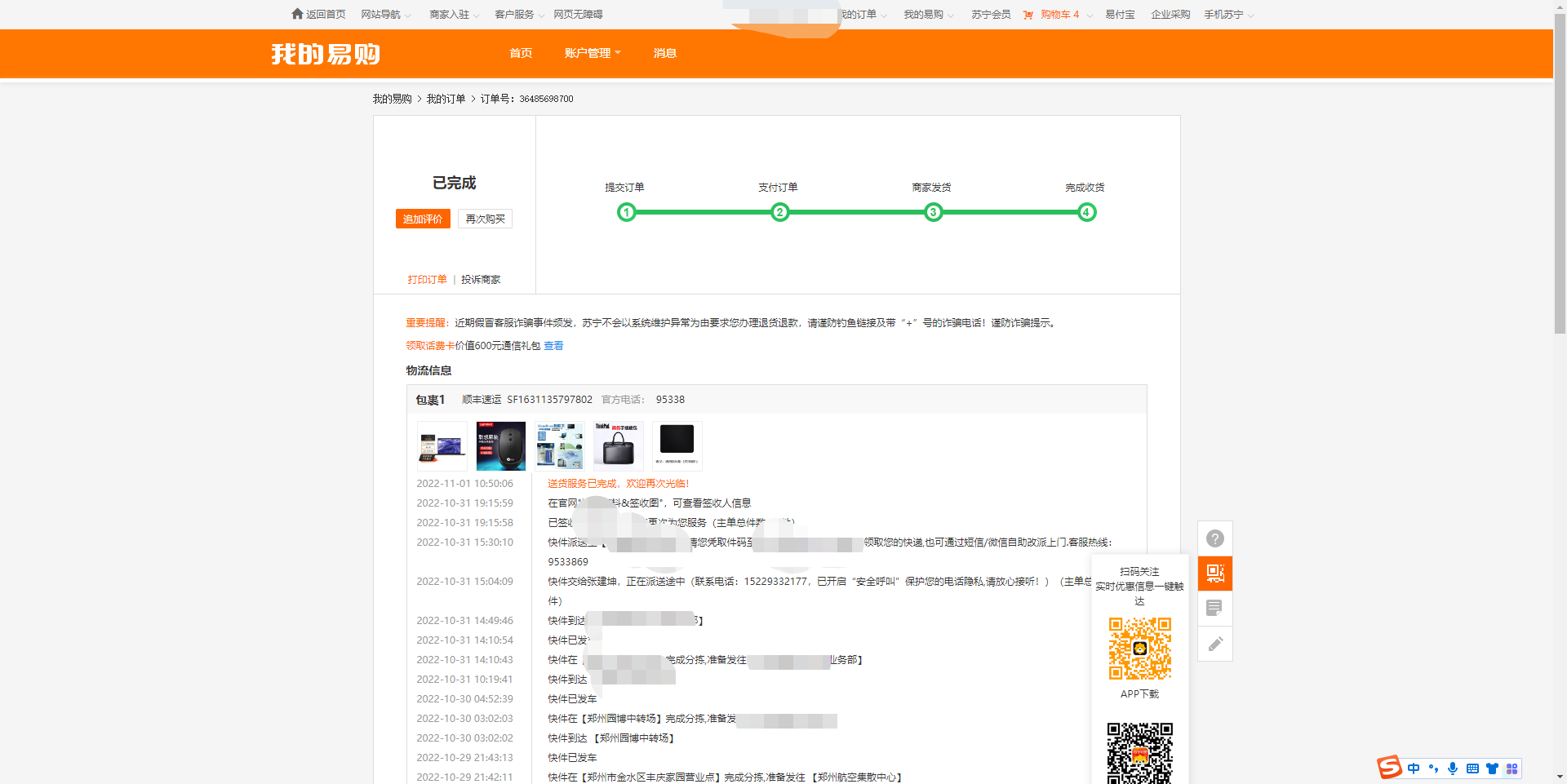
Task: Open the accessories bundle product thumbnail
Action: point(560,446)
